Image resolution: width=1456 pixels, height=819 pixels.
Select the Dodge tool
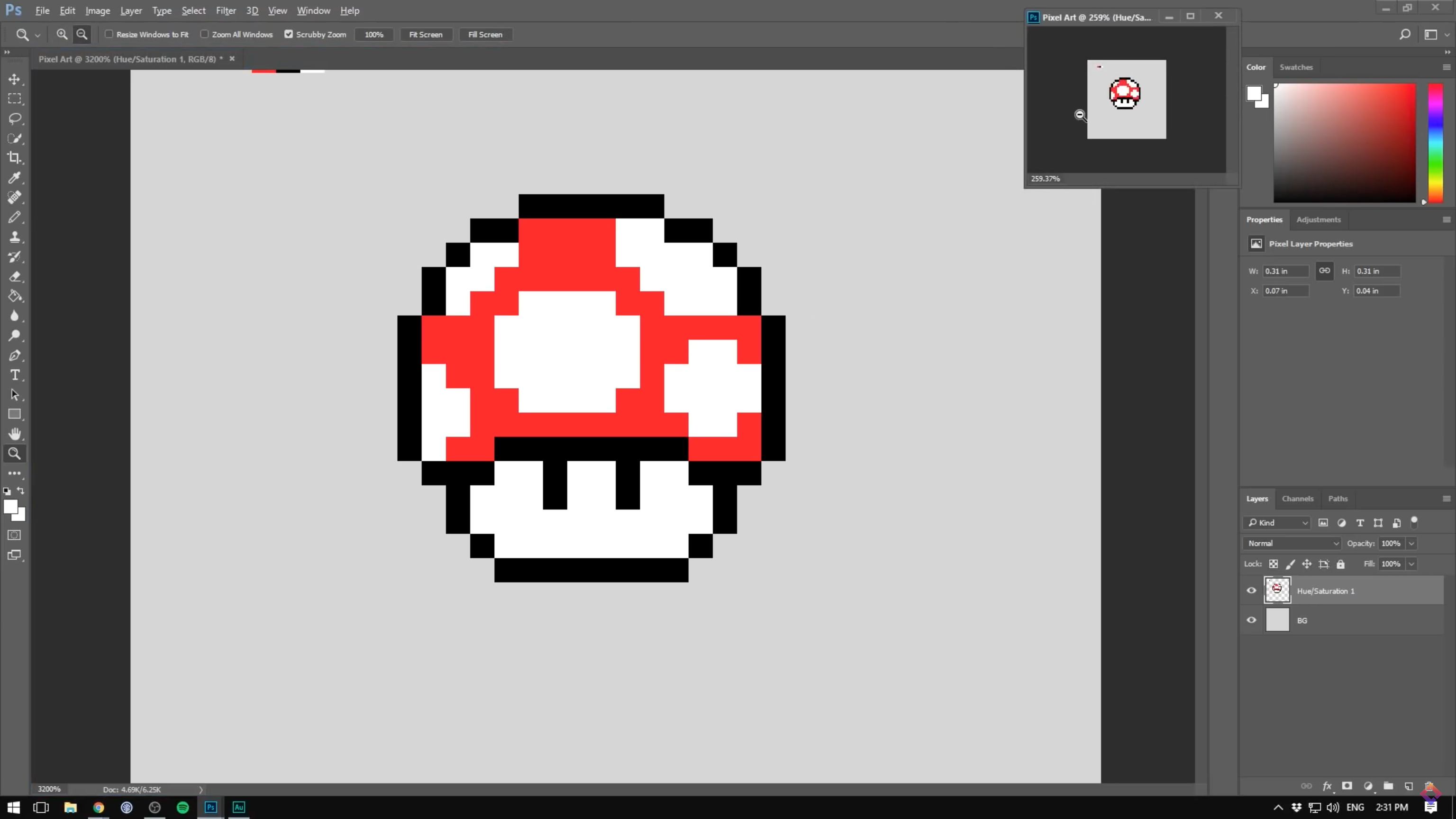[15, 336]
